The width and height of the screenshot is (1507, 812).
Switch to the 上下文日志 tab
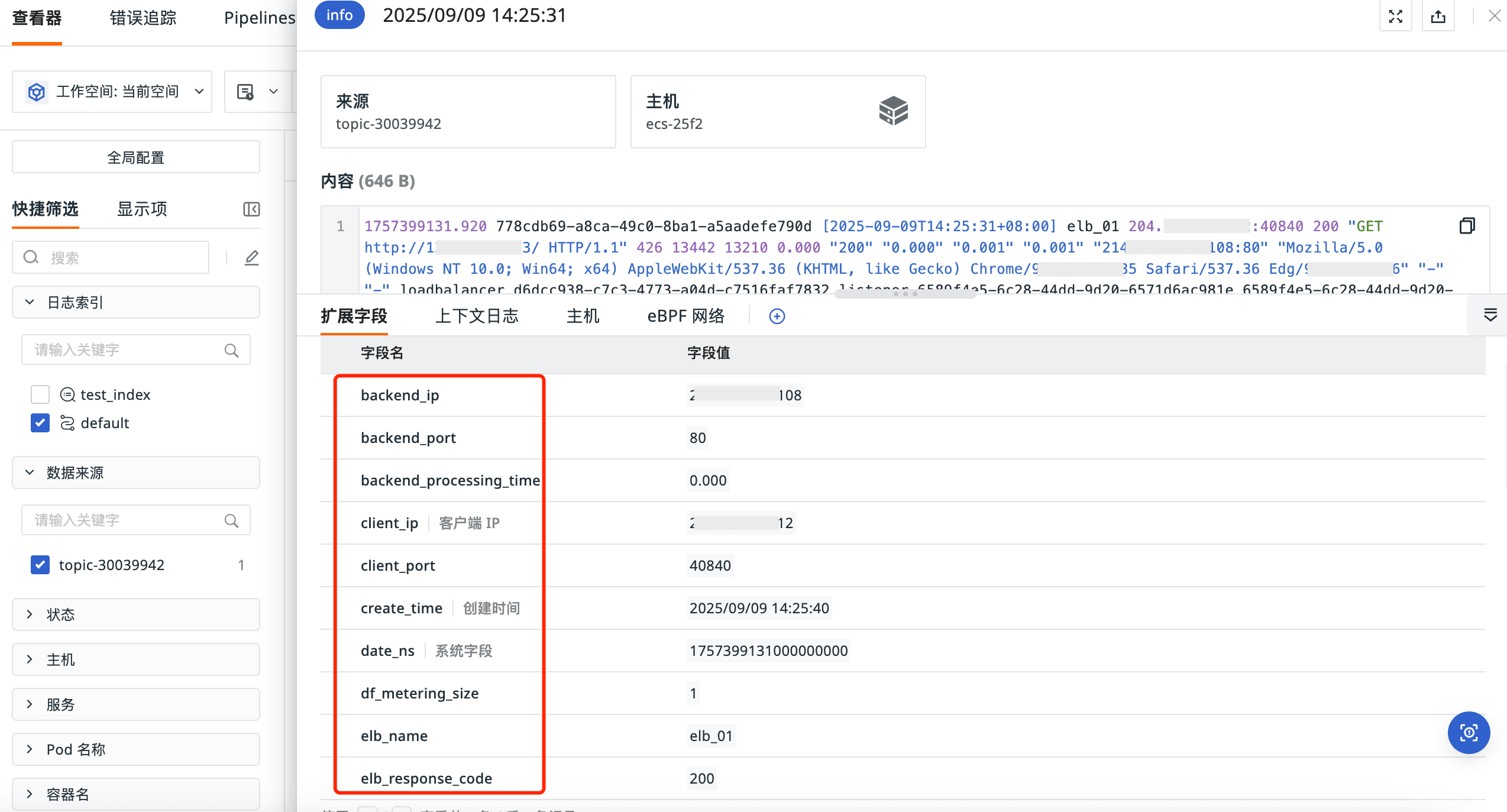476,316
